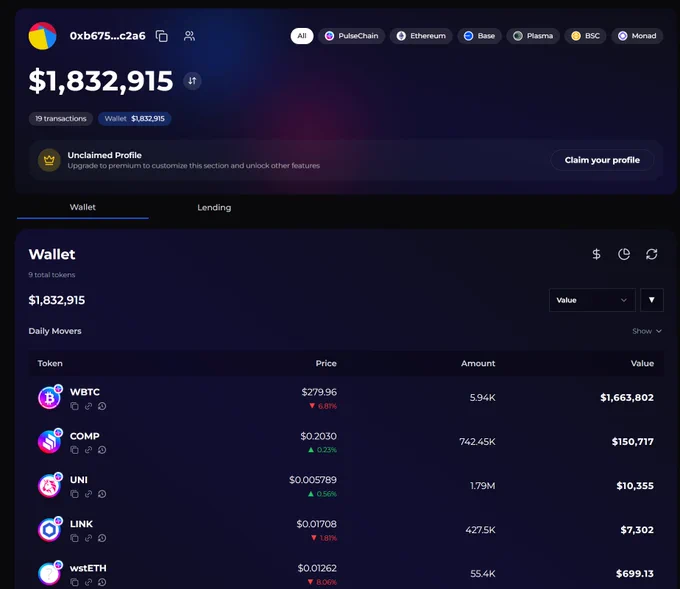Screen dimensions: 680x589
Task: Toggle the balance swap arrows icon
Action: [192, 81]
